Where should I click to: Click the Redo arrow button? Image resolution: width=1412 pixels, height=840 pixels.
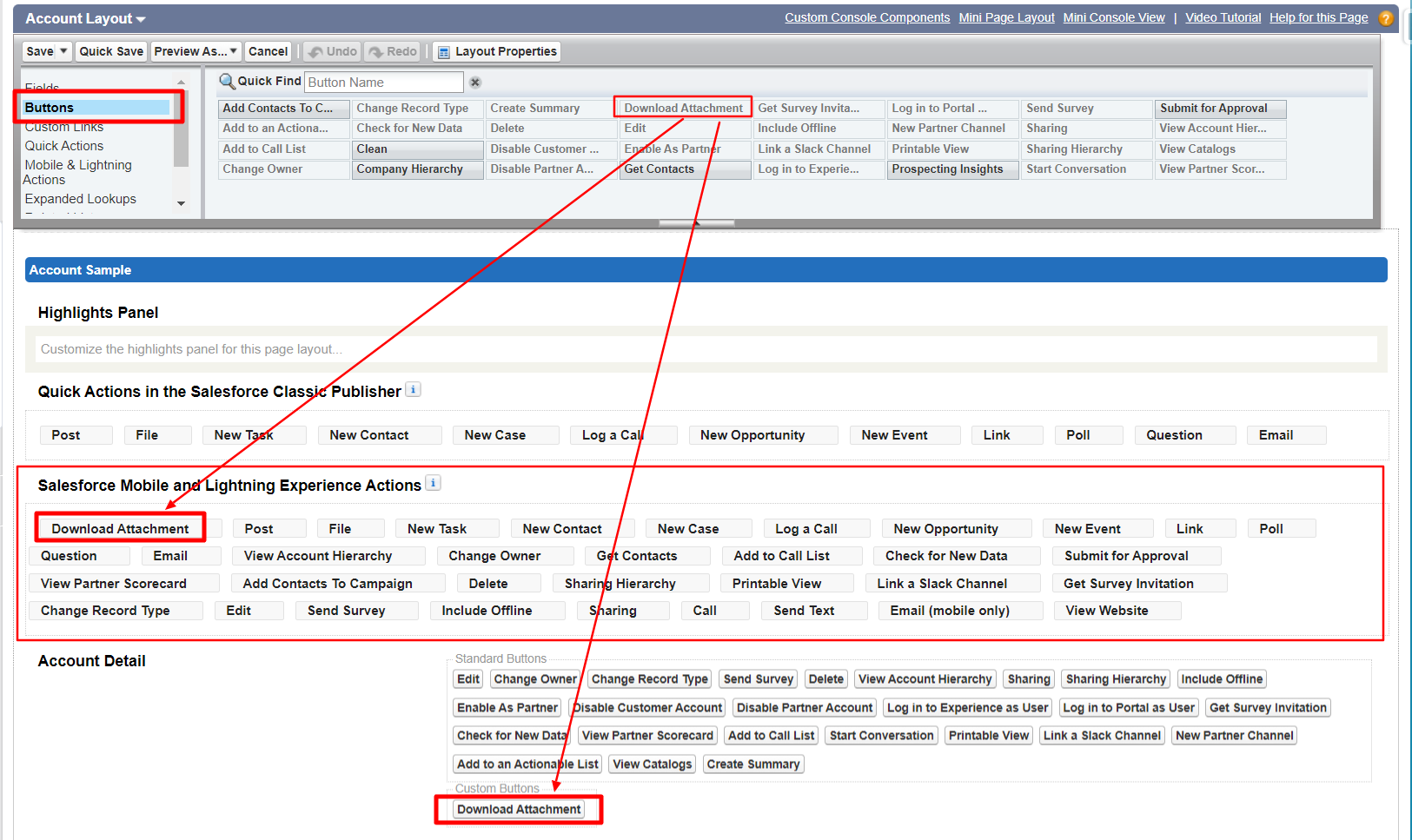(x=392, y=52)
